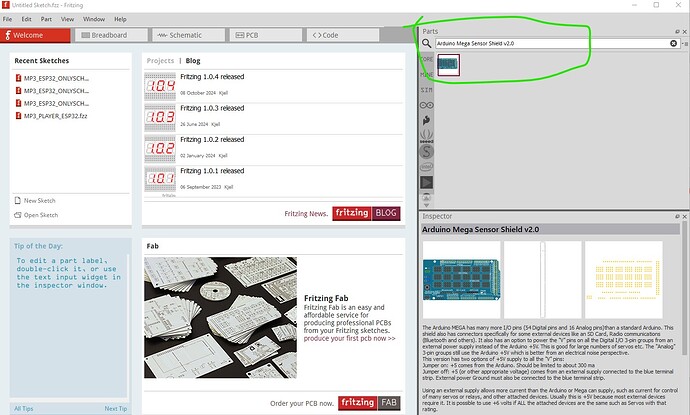This screenshot has width=690, height=415.
Task: Close the Parts panel
Action: click(684, 32)
